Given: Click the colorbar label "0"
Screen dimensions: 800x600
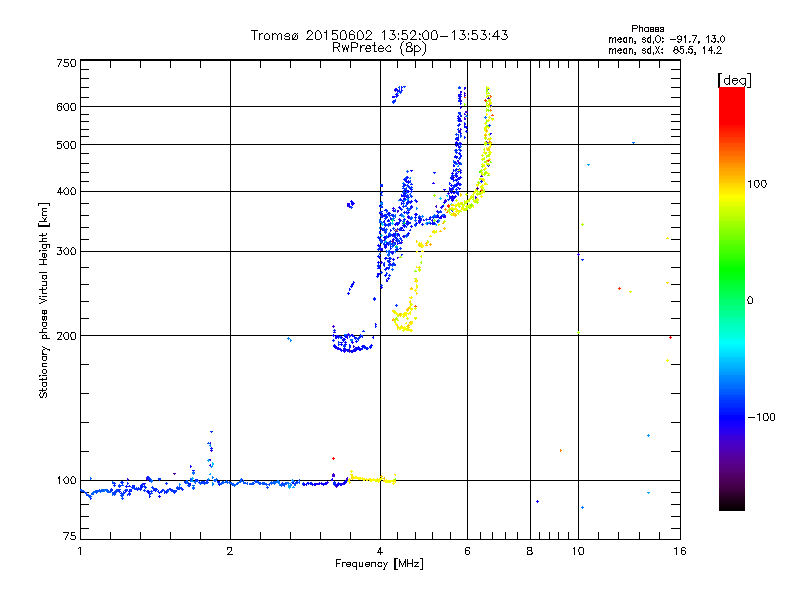Looking at the screenshot, I should 750,301.
